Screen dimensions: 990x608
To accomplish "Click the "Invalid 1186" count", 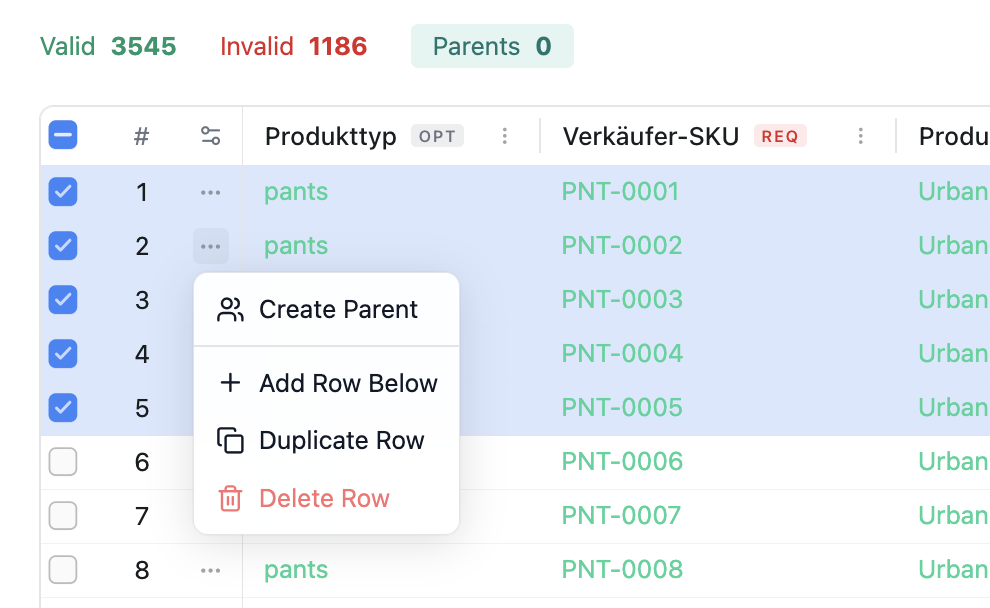I will coord(293,45).
